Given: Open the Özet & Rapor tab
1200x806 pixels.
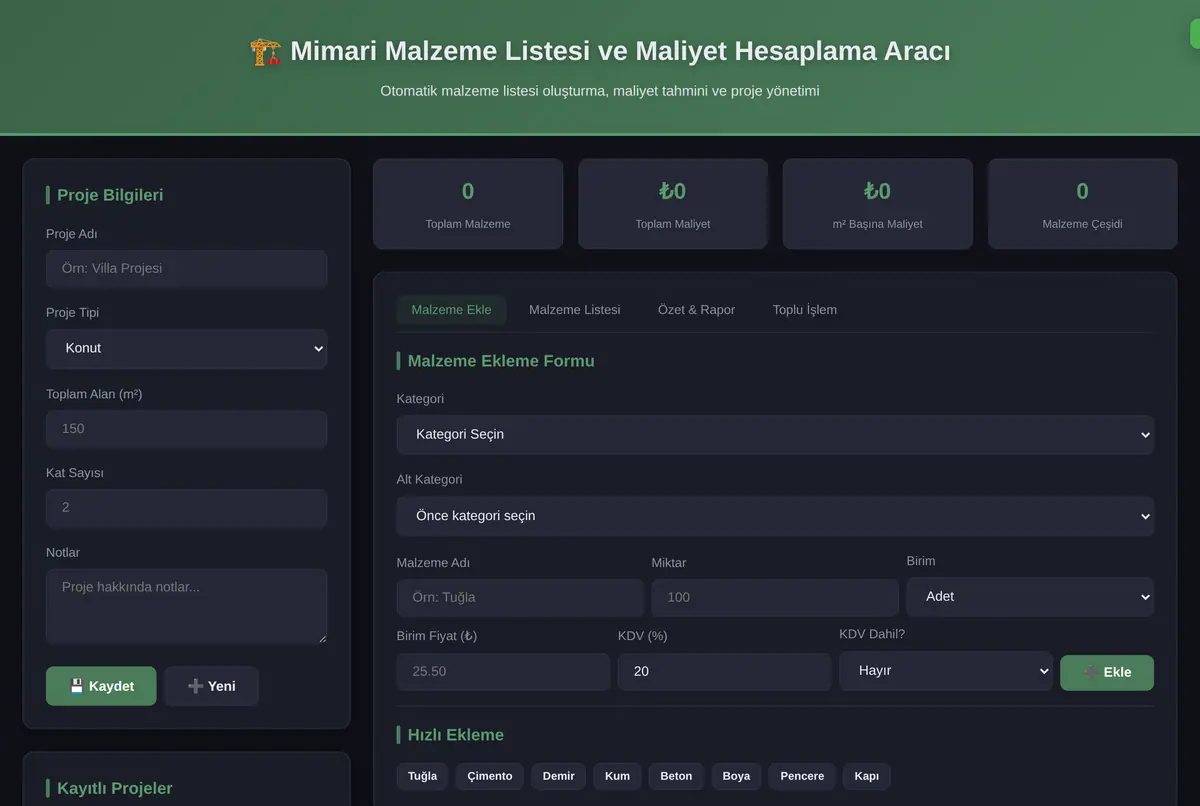Looking at the screenshot, I should click(x=696, y=310).
